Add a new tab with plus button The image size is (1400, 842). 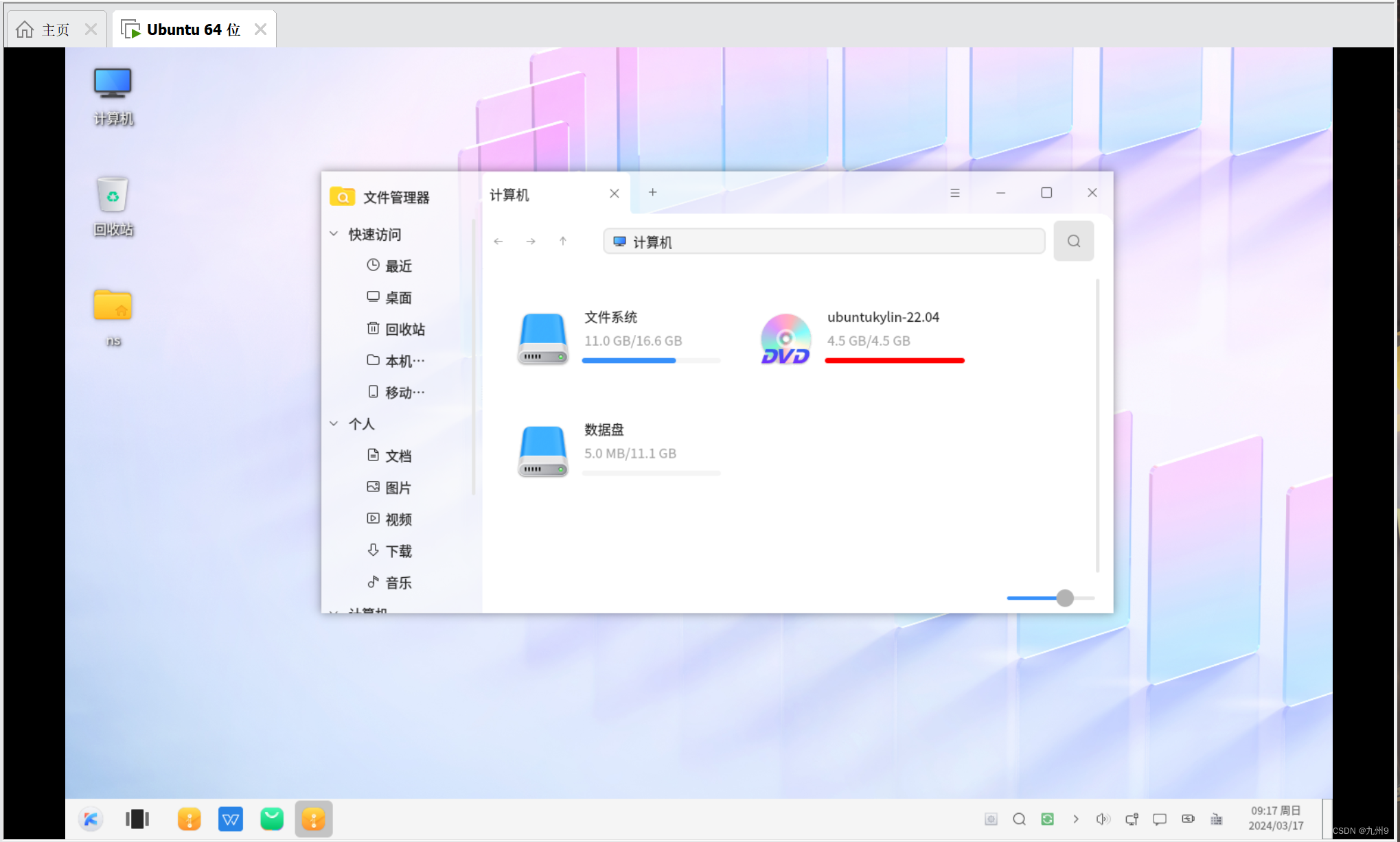click(652, 193)
